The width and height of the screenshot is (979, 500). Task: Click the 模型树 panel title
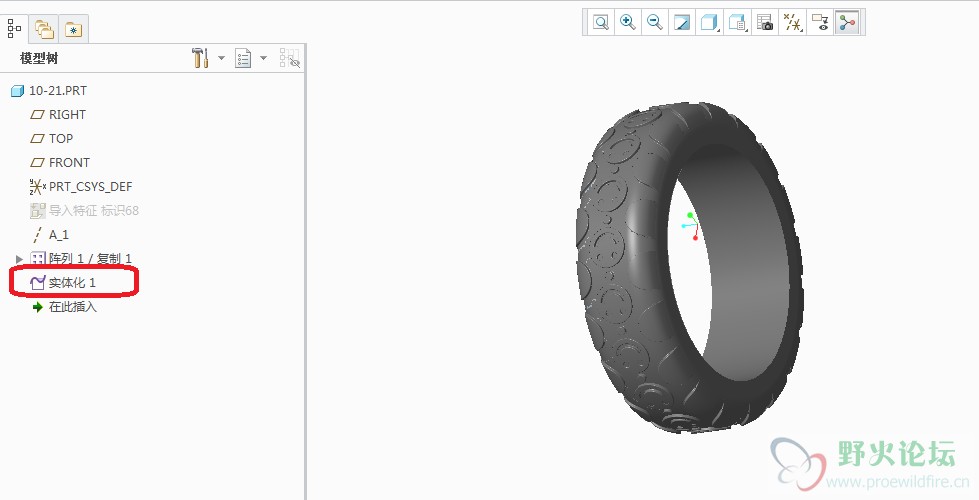click(x=39, y=59)
